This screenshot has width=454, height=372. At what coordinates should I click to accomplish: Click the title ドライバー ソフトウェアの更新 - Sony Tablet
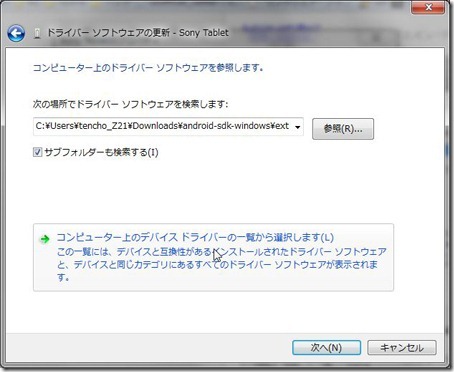138,33
